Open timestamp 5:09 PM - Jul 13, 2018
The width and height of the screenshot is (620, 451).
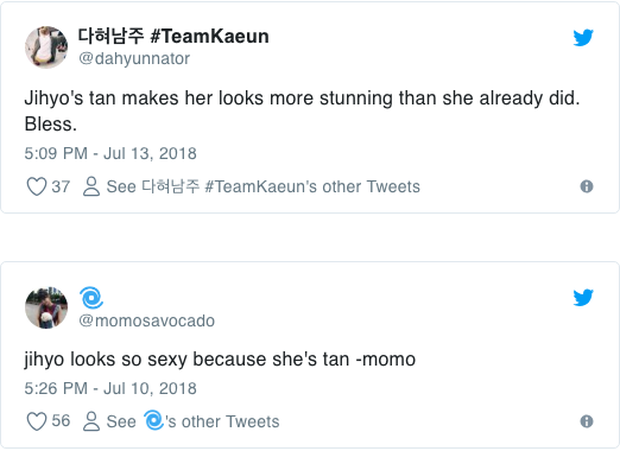(x=110, y=154)
